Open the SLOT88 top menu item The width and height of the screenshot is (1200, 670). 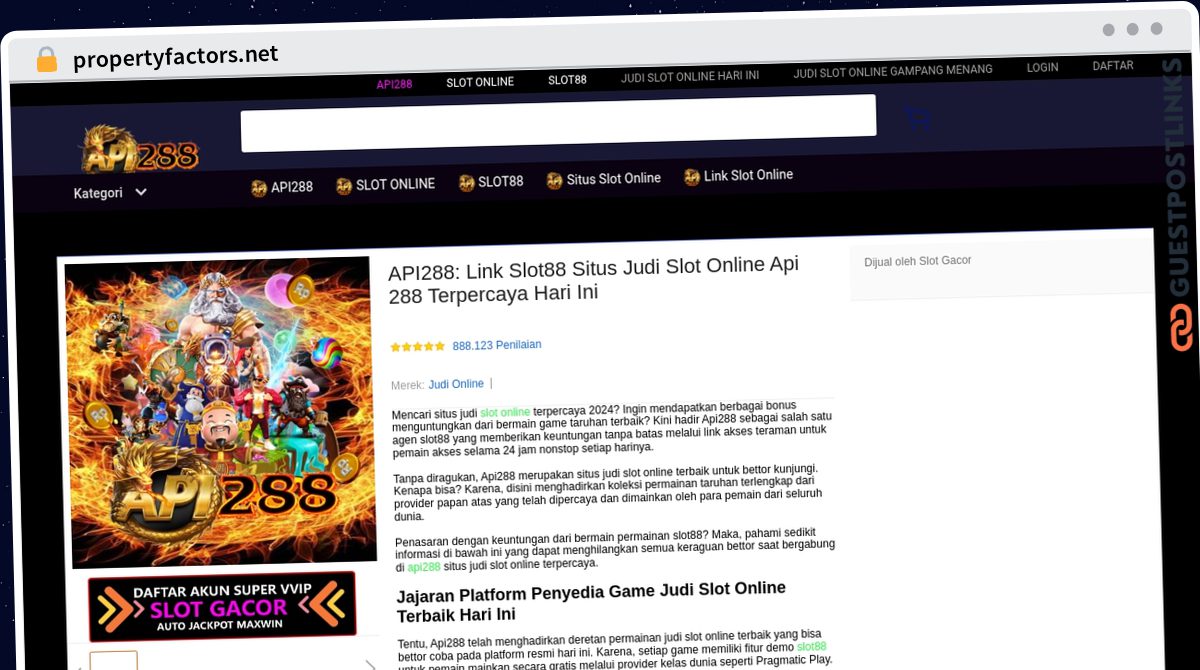(567, 80)
